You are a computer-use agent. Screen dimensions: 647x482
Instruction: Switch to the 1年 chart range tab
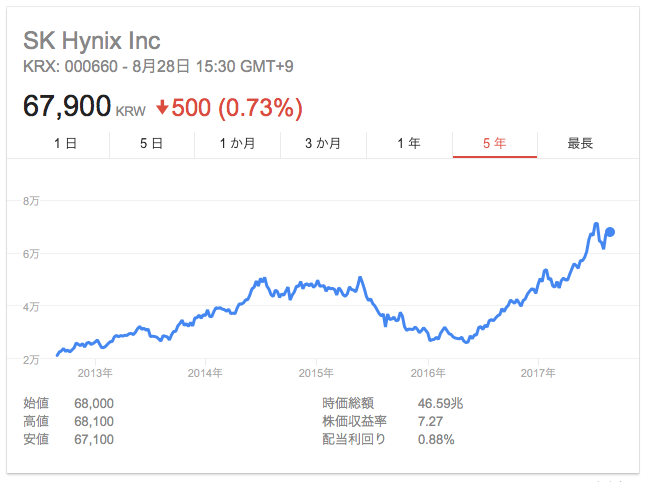click(409, 143)
